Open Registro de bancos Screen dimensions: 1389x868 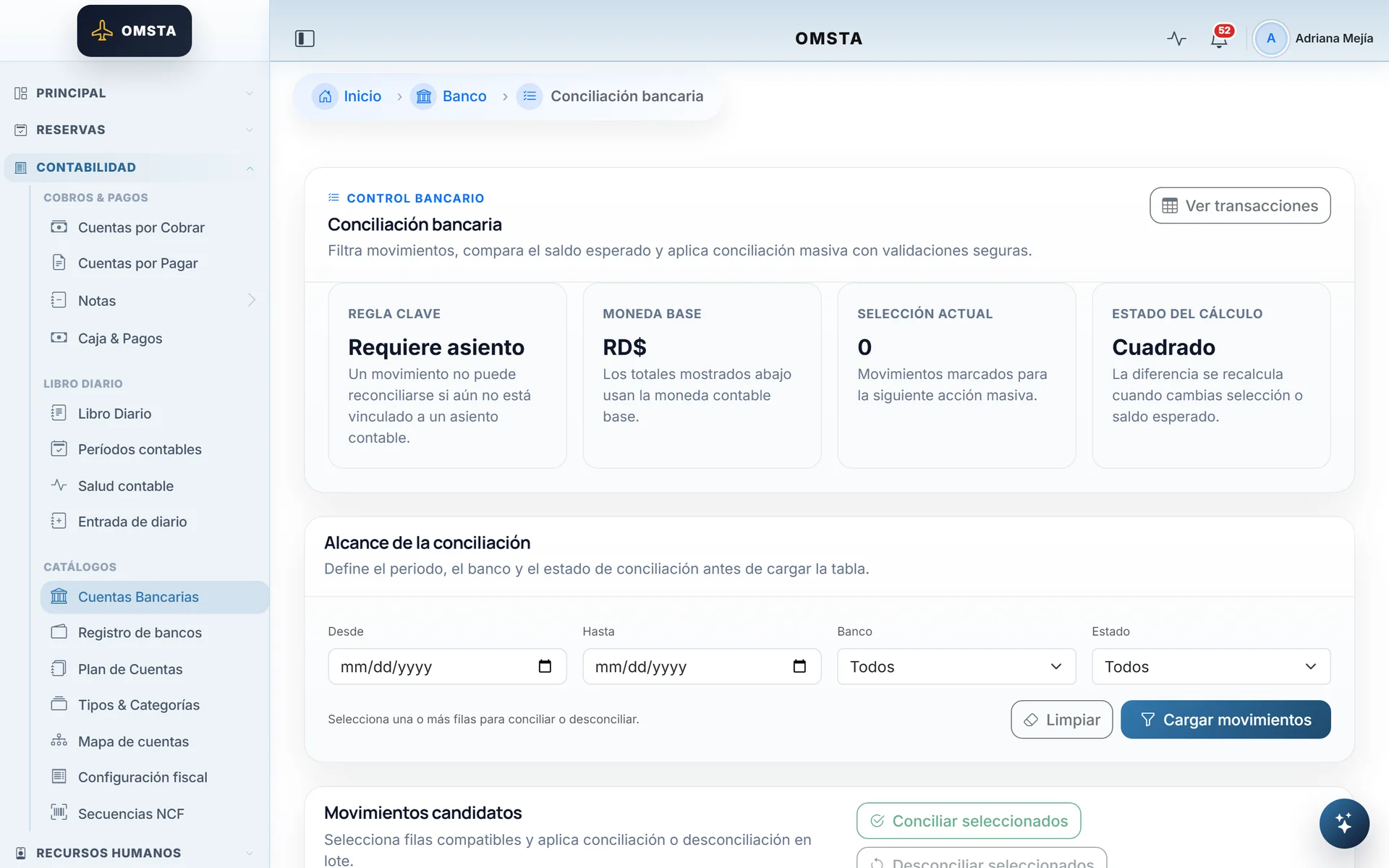click(140, 633)
